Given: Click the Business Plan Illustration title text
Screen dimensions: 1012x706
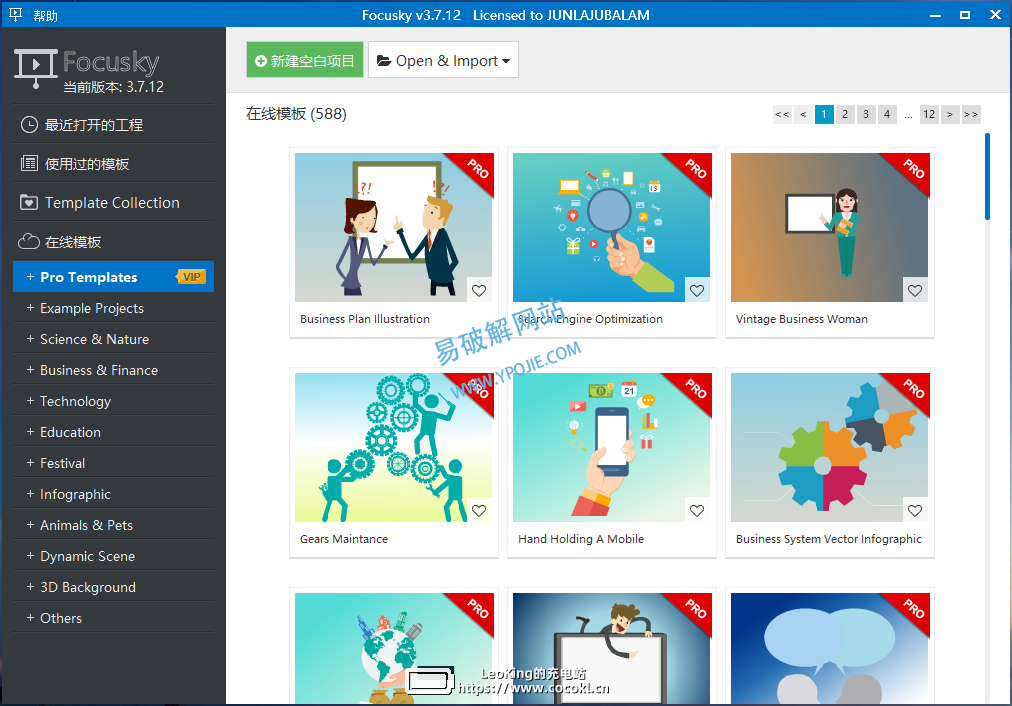Looking at the screenshot, I should (365, 319).
